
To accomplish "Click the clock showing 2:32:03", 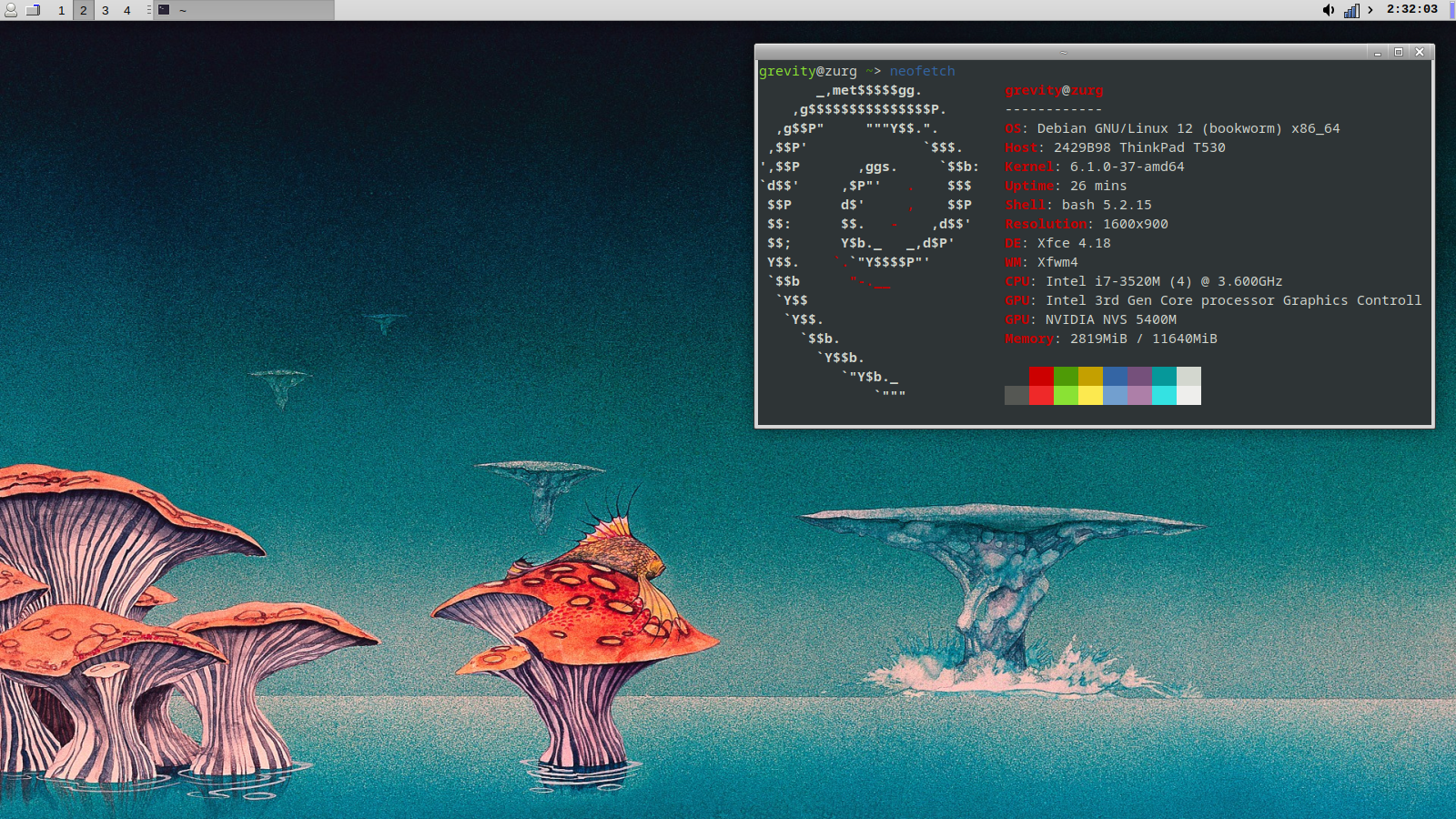I will click(x=1412, y=9).
